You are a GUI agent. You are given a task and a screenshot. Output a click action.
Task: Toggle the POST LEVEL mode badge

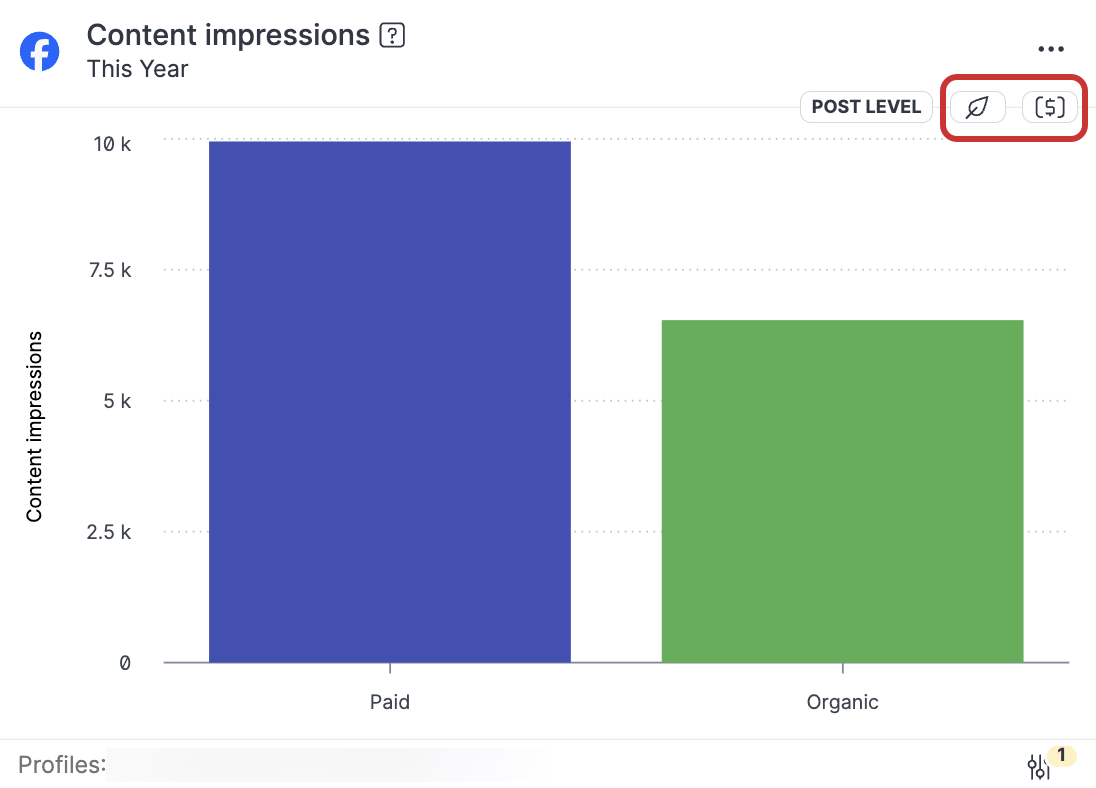coord(866,107)
